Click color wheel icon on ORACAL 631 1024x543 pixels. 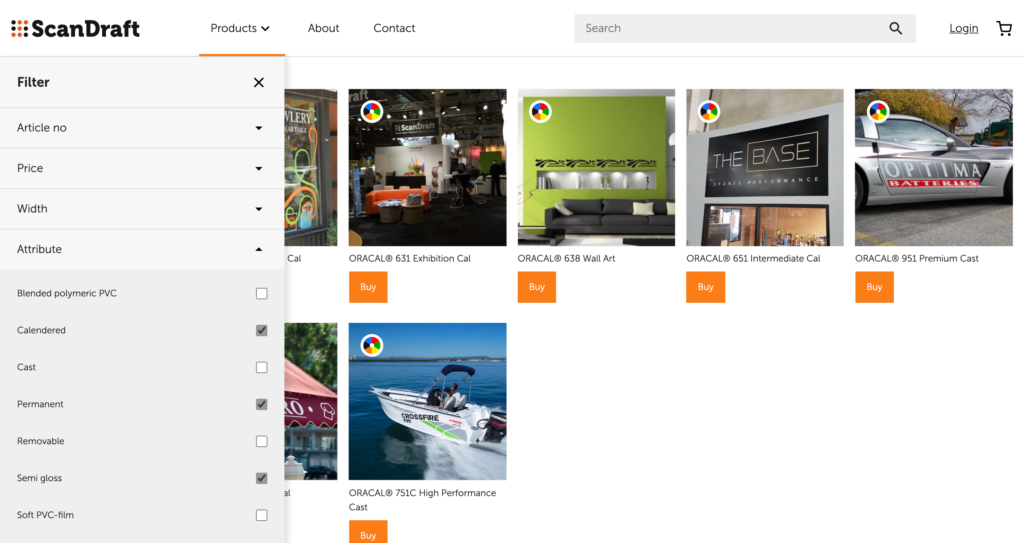point(372,112)
